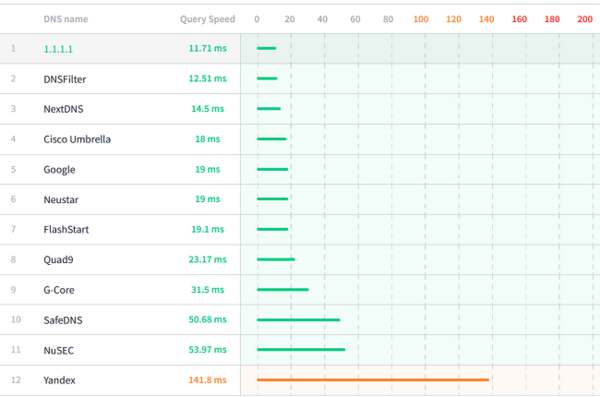The height and width of the screenshot is (397, 600).
Task: Click the 23.17 ms speed value
Action: [x=208, y=260]
